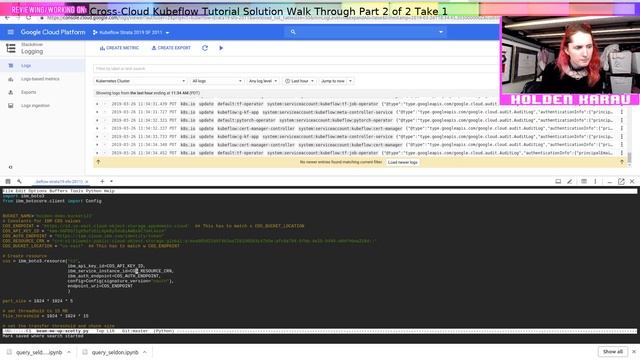This screenshot has width=640, height=360.
Task: Expand the 11:34:32.321 pytorch-operator log entry
Action: click(97, 120)
